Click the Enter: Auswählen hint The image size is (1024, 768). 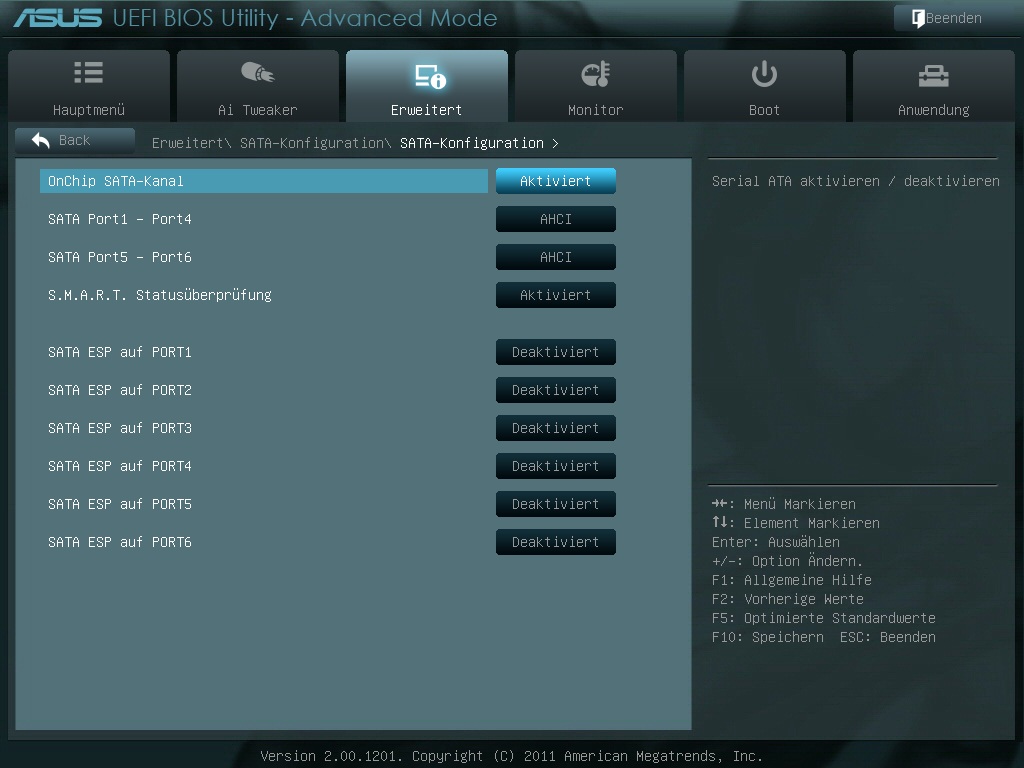776,542
